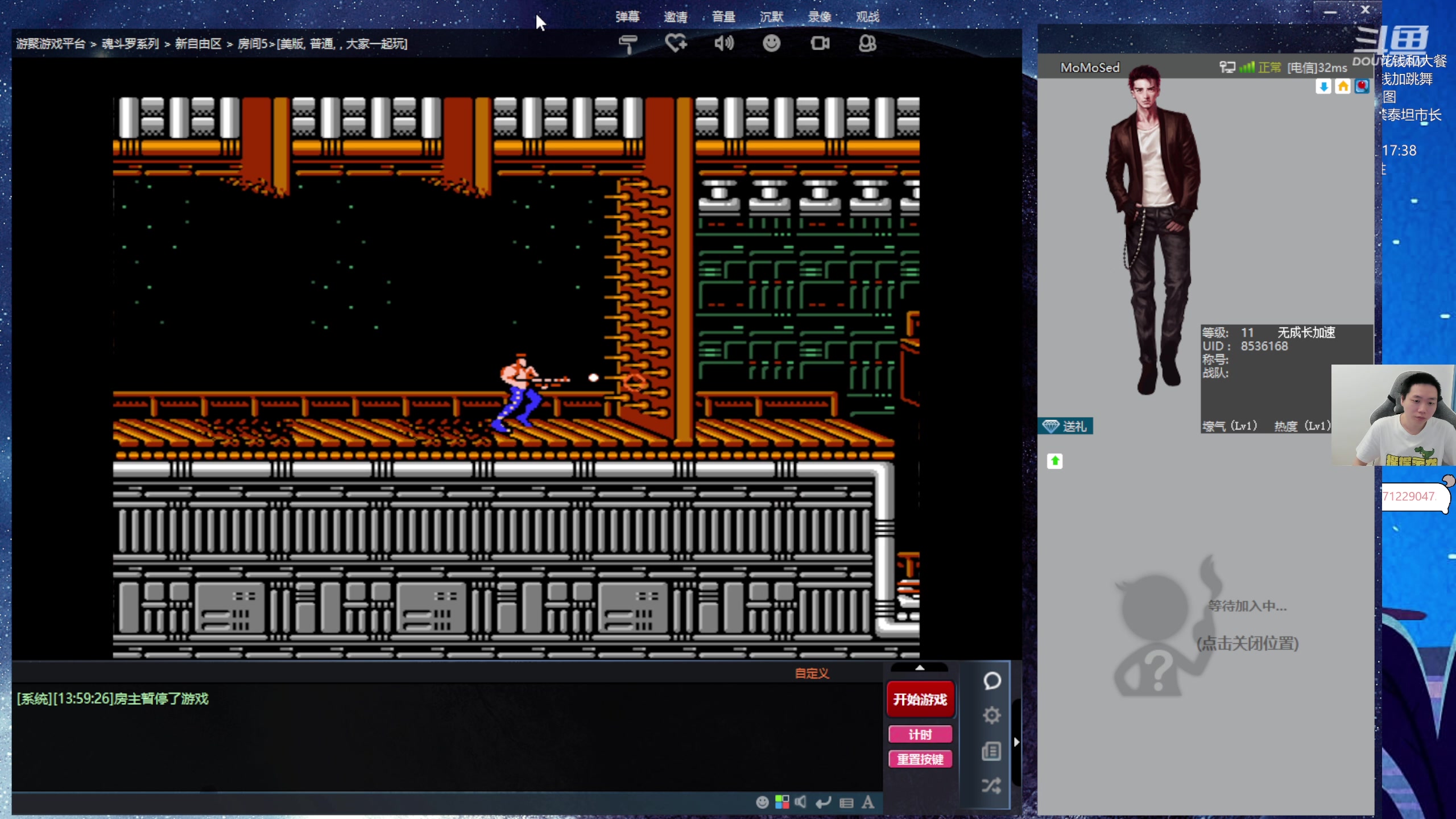Click the streamer webcam thumbnail
This screenshot has height=819, width=1456.
(1393, 415)
